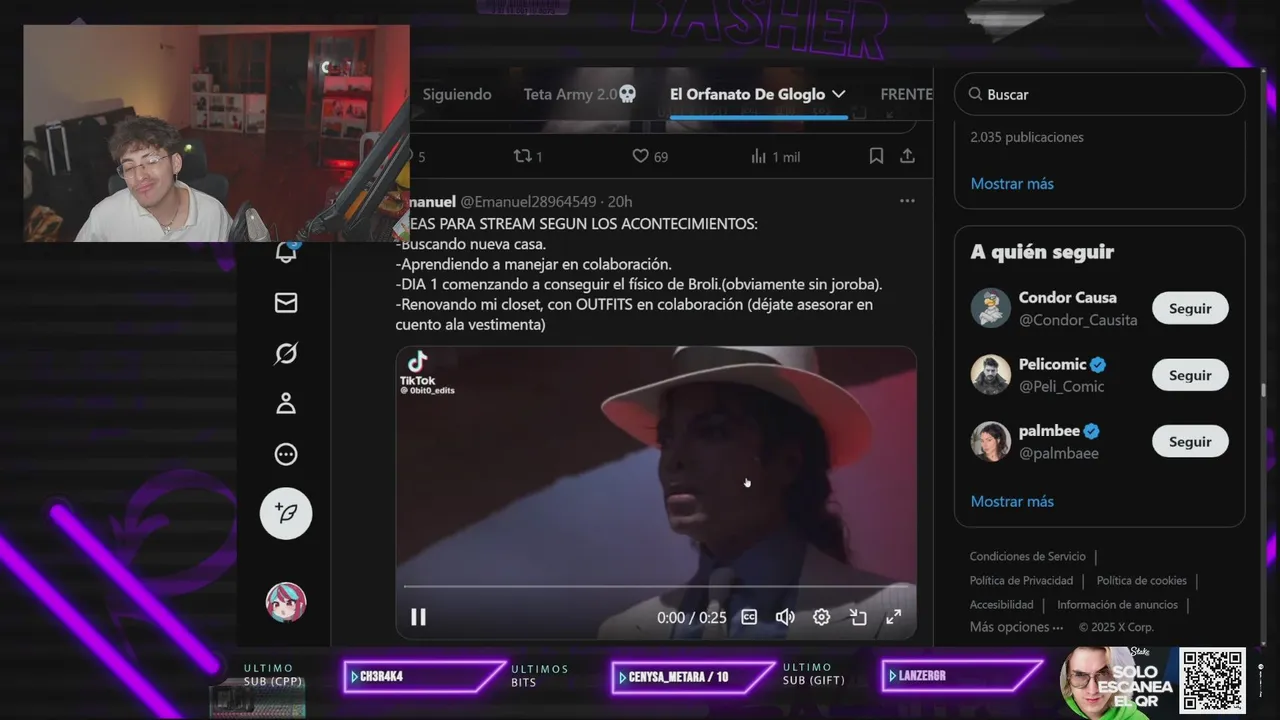Viewport: 1280px width, 720px height.
Task: Open the account avatar at sidebar bottom
Action: 286,602
